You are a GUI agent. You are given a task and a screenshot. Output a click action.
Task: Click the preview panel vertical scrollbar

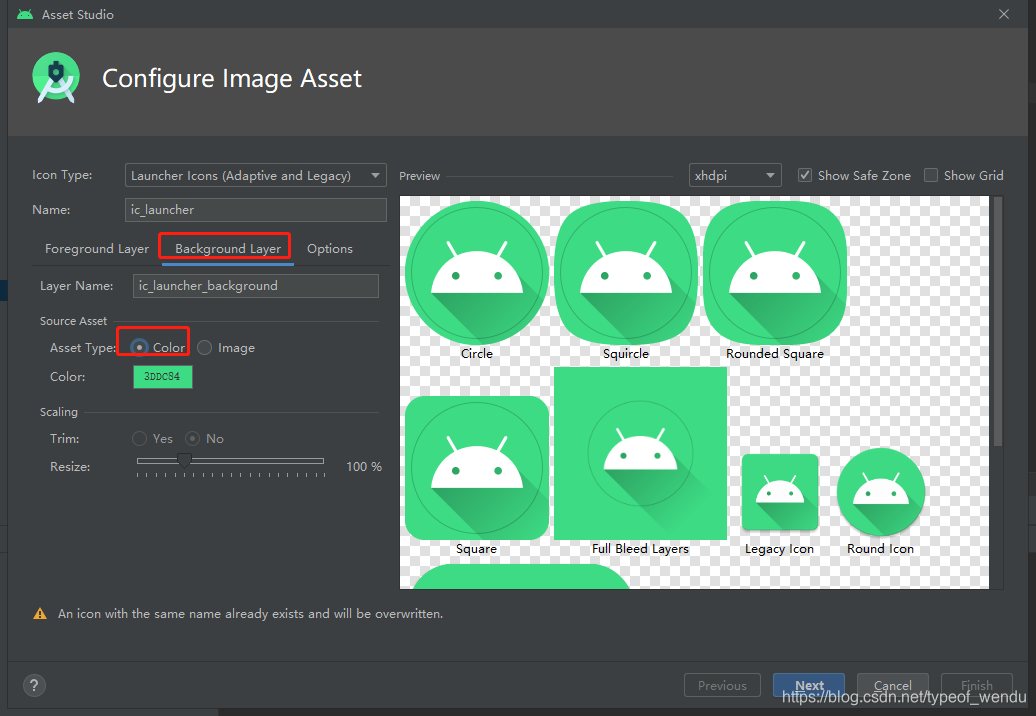998,321
